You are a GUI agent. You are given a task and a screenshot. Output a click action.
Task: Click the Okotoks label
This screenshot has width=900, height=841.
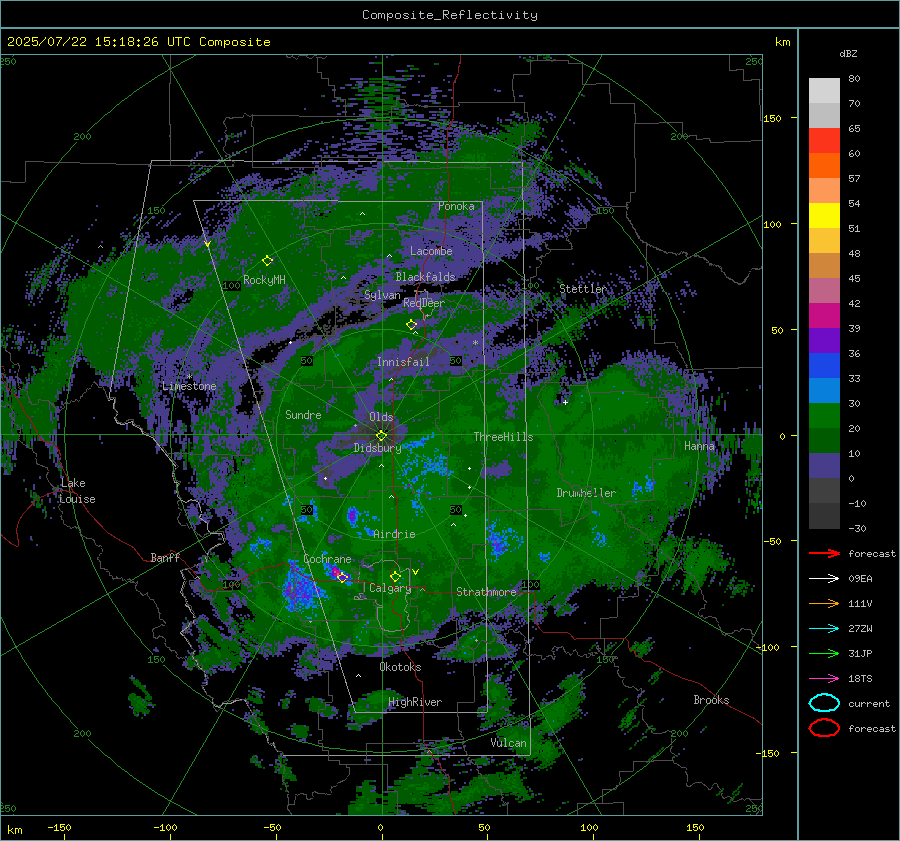(x=400, y=667)
